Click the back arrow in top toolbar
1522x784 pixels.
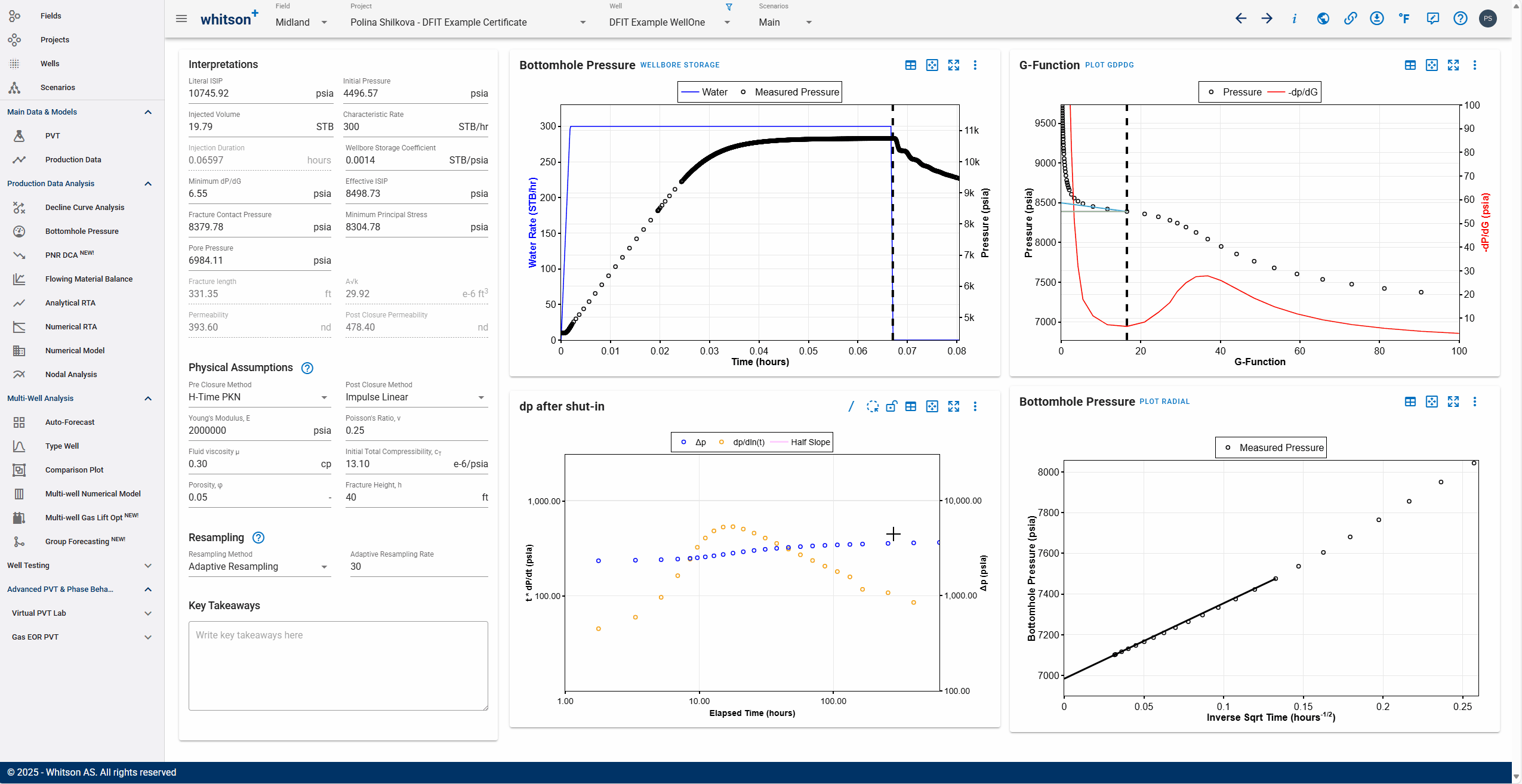tap(1241, 18)
